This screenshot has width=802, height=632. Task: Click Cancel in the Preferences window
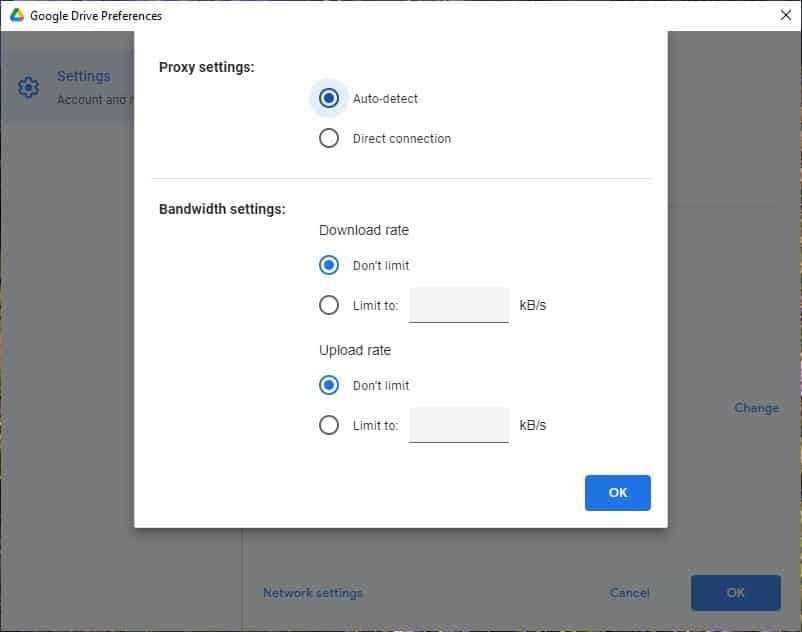pos(629,593)
